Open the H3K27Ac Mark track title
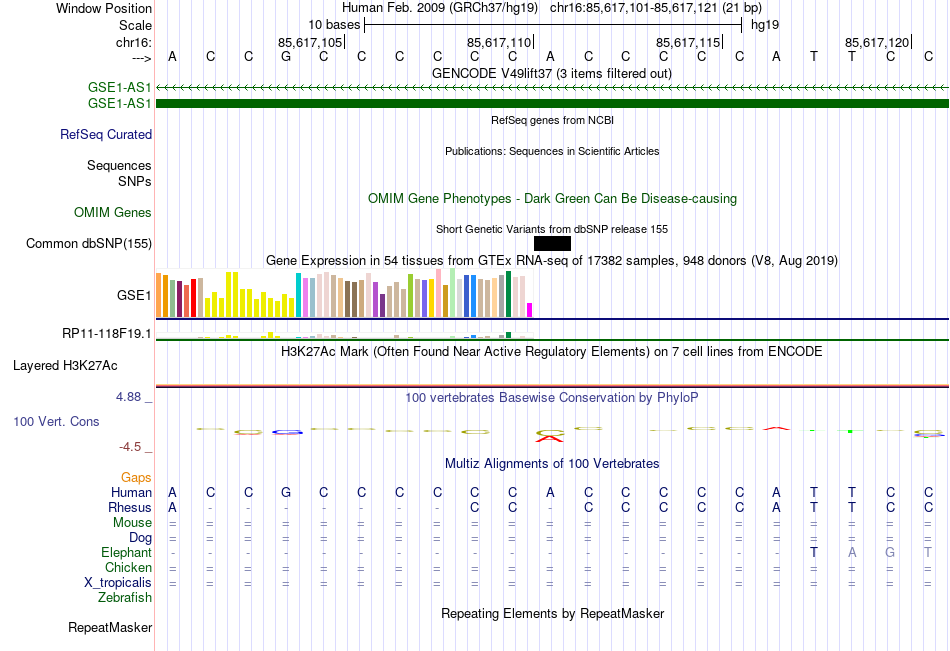 coord(552,352)
